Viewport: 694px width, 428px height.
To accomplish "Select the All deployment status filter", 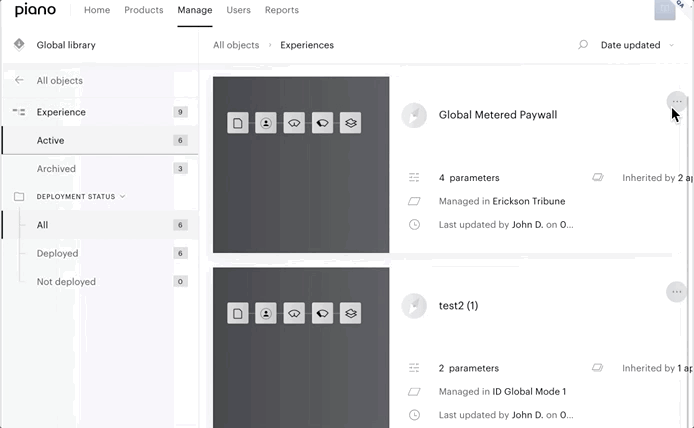I will pos(100,225).
